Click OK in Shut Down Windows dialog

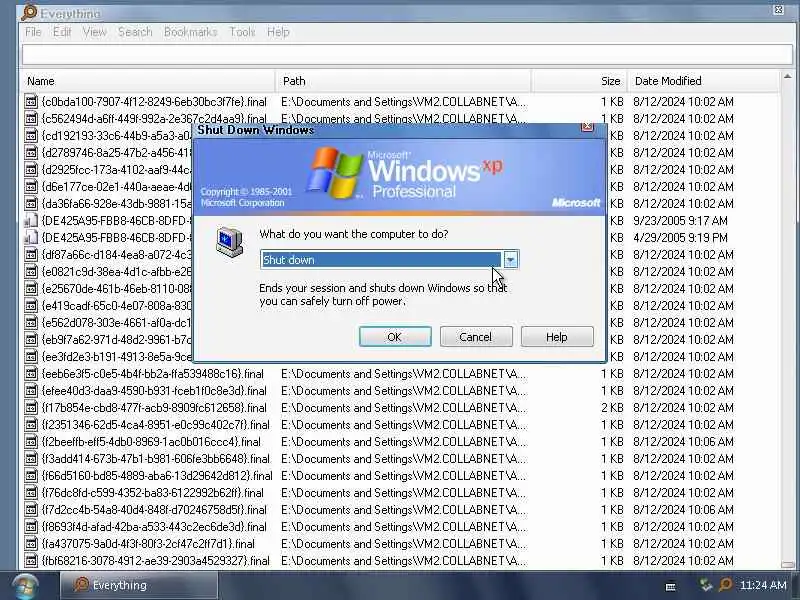(395, 337)
